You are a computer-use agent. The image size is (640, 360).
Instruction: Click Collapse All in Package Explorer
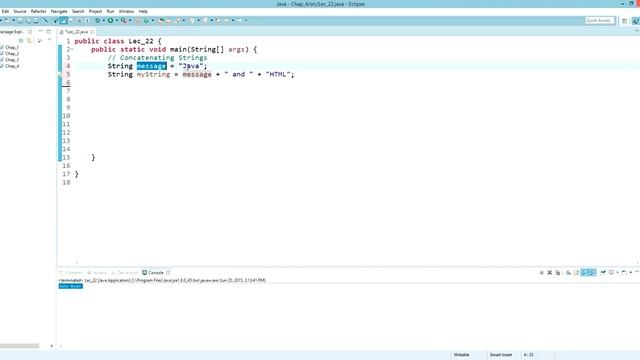(21, 40)
